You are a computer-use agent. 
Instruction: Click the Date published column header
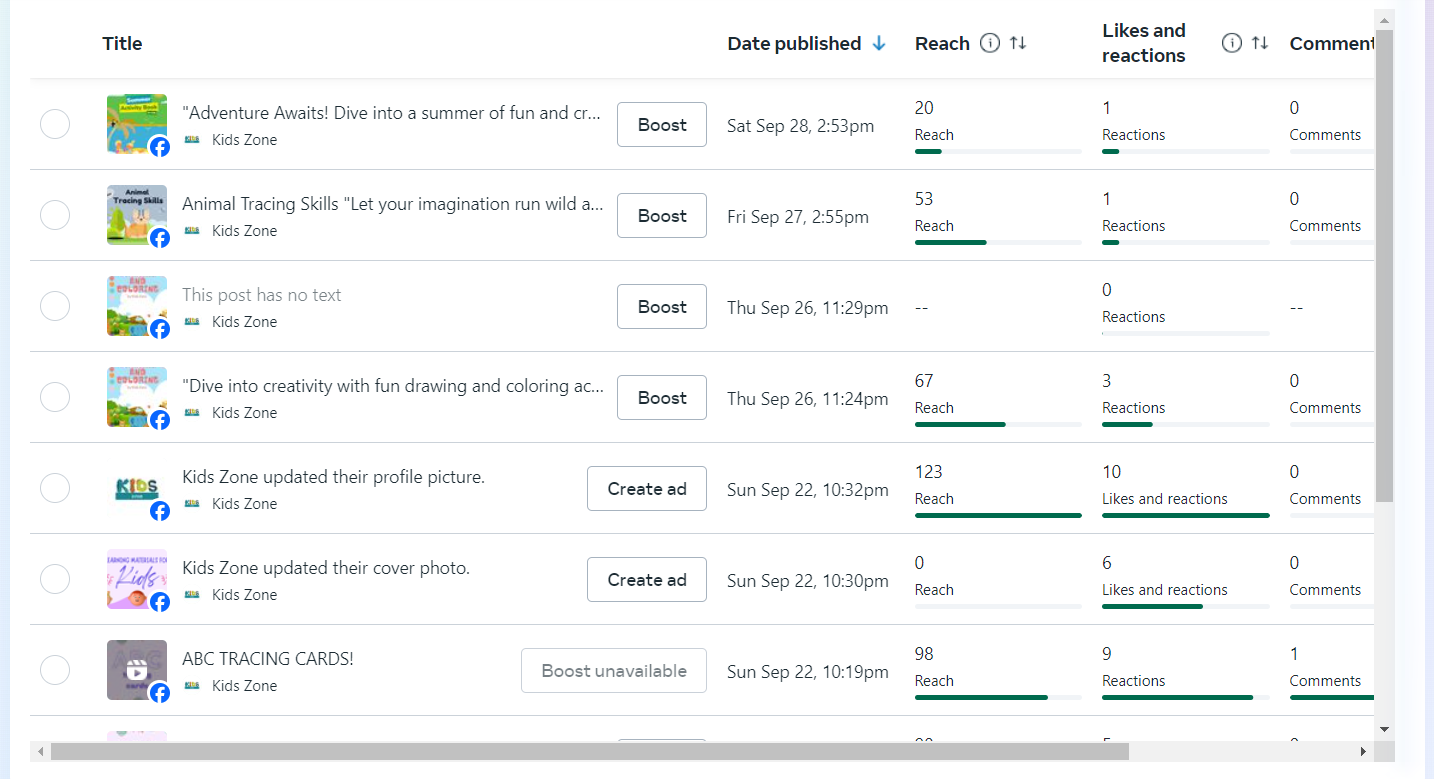tap(794, 43)
